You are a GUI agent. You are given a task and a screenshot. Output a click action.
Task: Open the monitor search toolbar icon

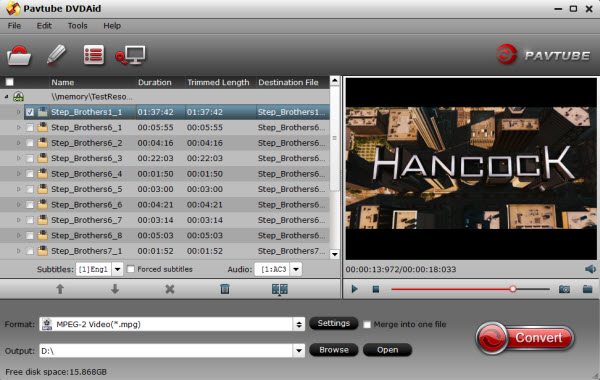point(130,55)
